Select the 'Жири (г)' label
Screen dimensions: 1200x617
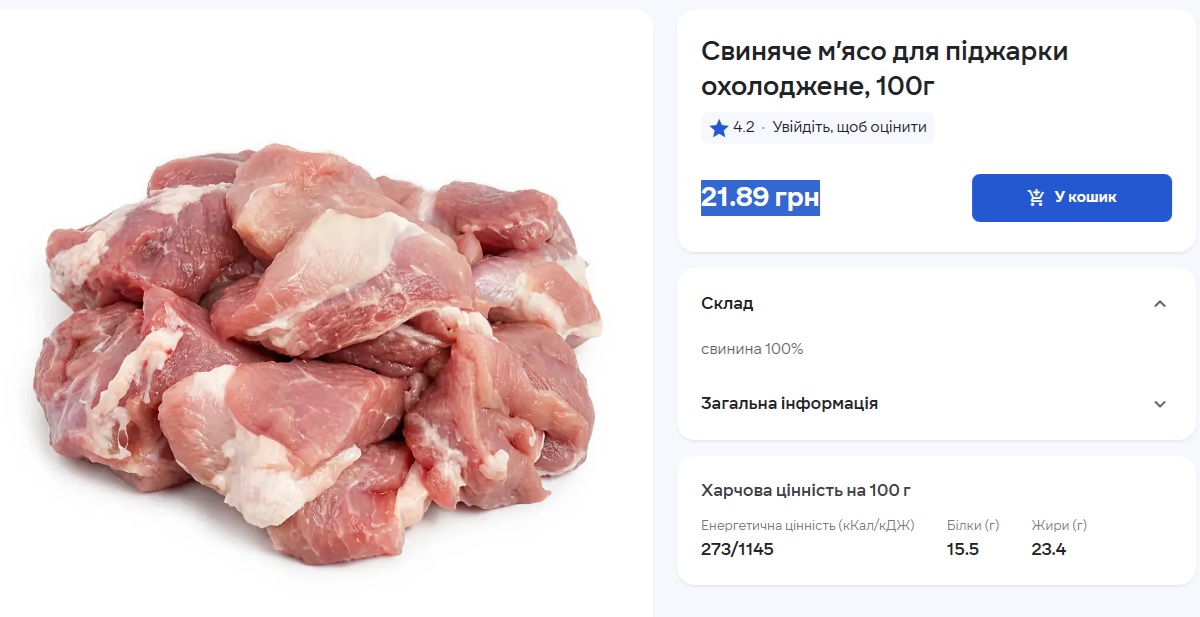coord(1058,525)
